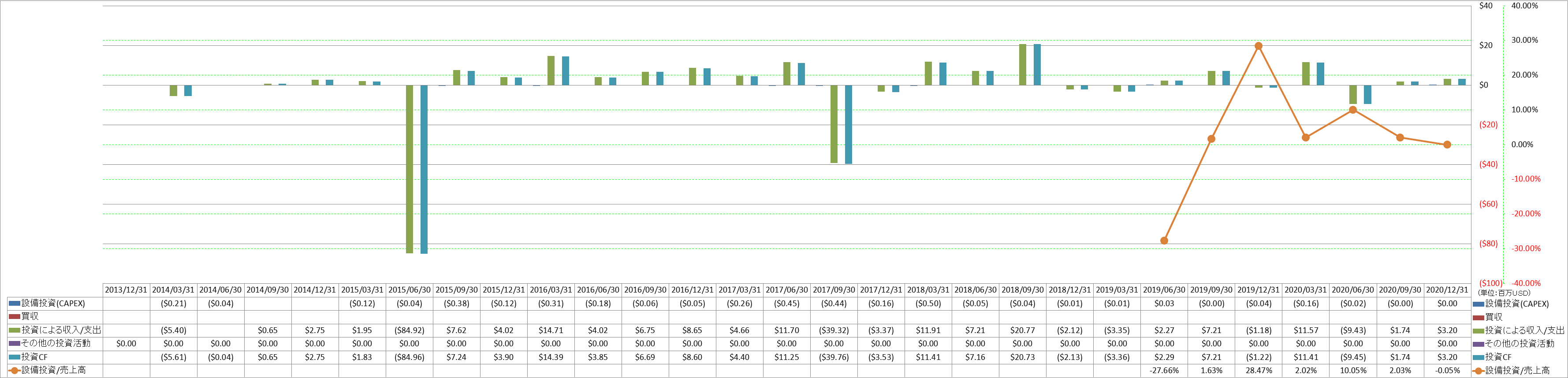
Task: Click the 2020/12/31 date column header
Action: (x=1447, y=290)
